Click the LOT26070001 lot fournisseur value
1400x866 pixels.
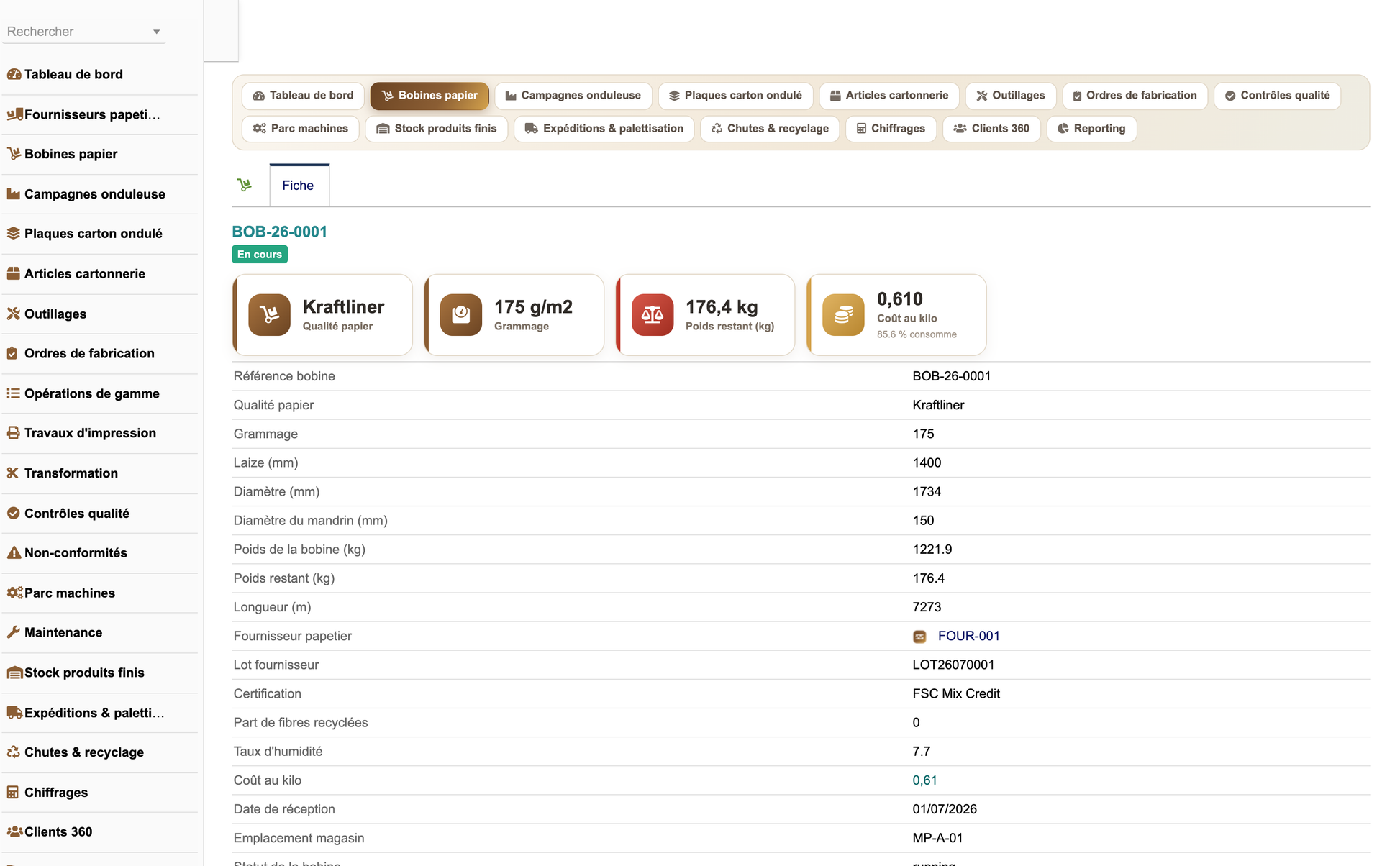(953, 665)
